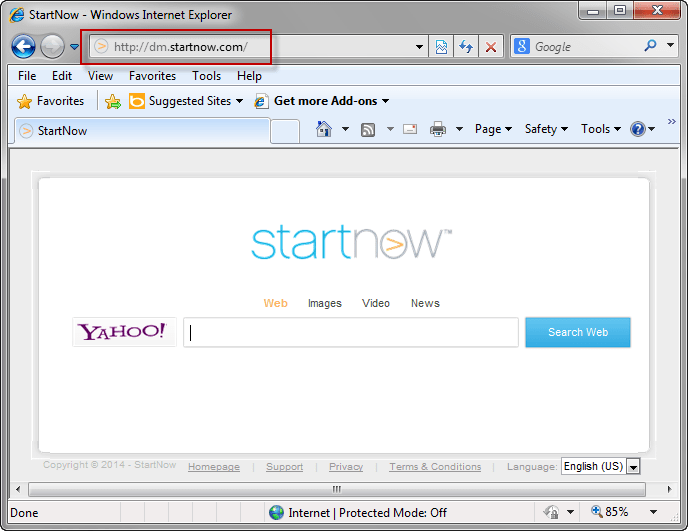The image size is (688, 531).
Task: Open the View menu
Action: (100, 76)
